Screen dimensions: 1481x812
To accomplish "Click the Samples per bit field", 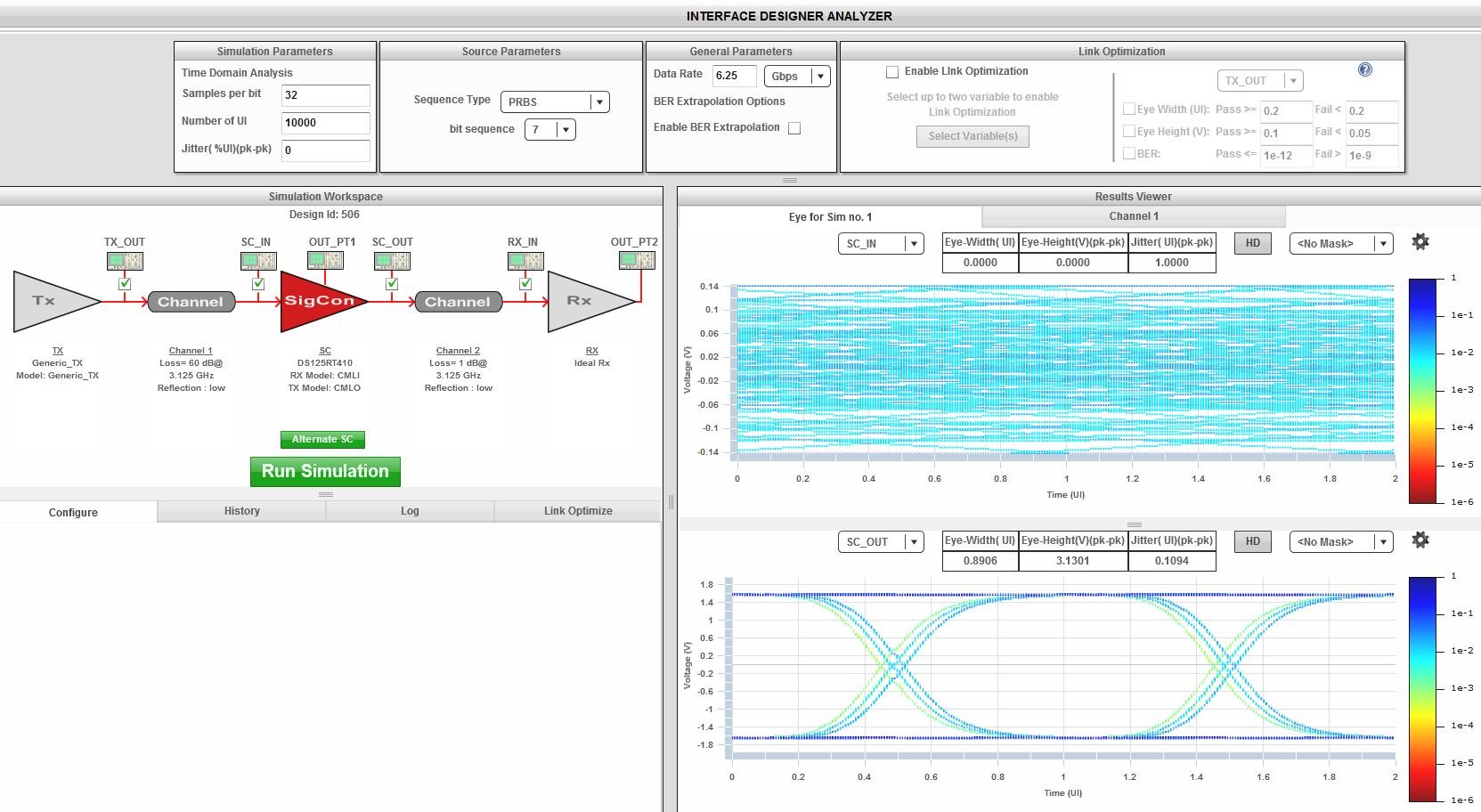I will click(326, 95).
